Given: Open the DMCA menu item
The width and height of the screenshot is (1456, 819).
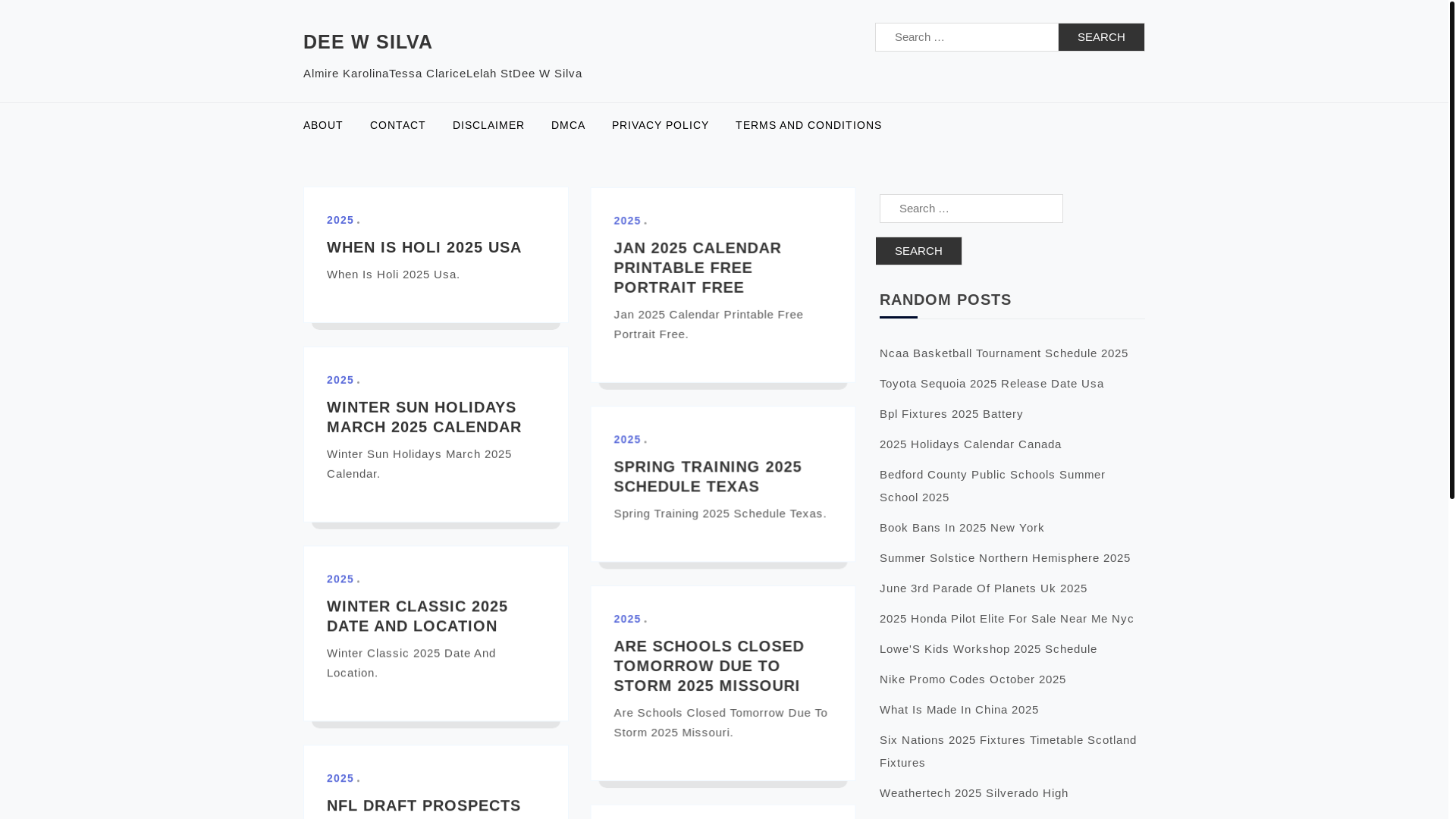Looking at the screenshot, I should pyautogui.click(x=568, y=125).
